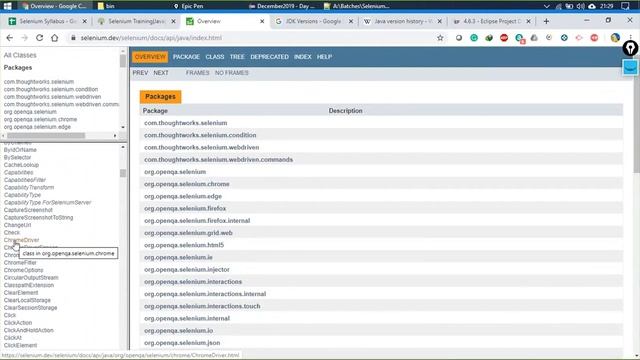Click the package list horizontal scrollbar
This screenshot has width=640, height=360.
pyautogui.click(x=46, y=136)
